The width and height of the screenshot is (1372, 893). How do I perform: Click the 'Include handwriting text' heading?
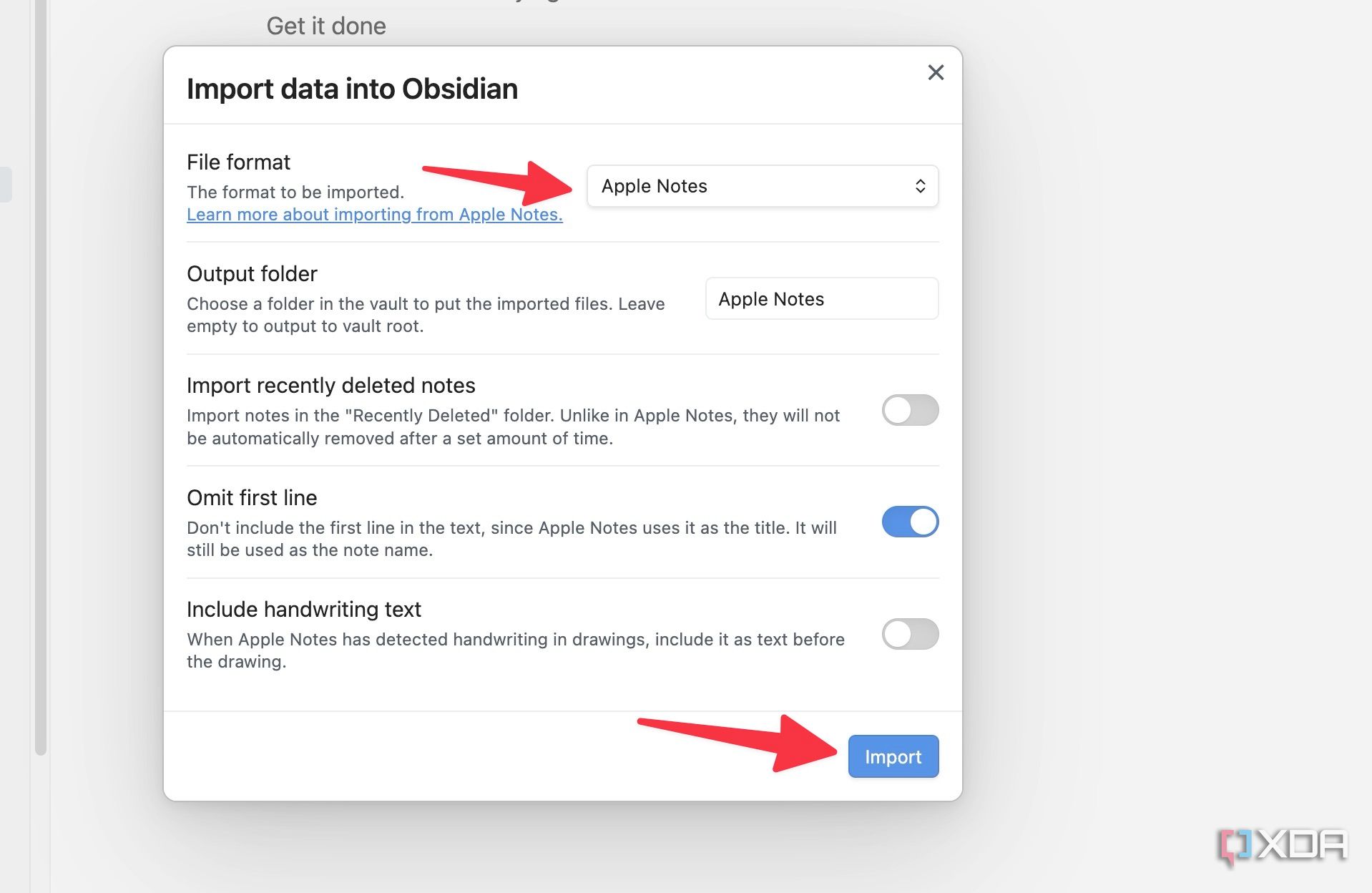[303, 609]
